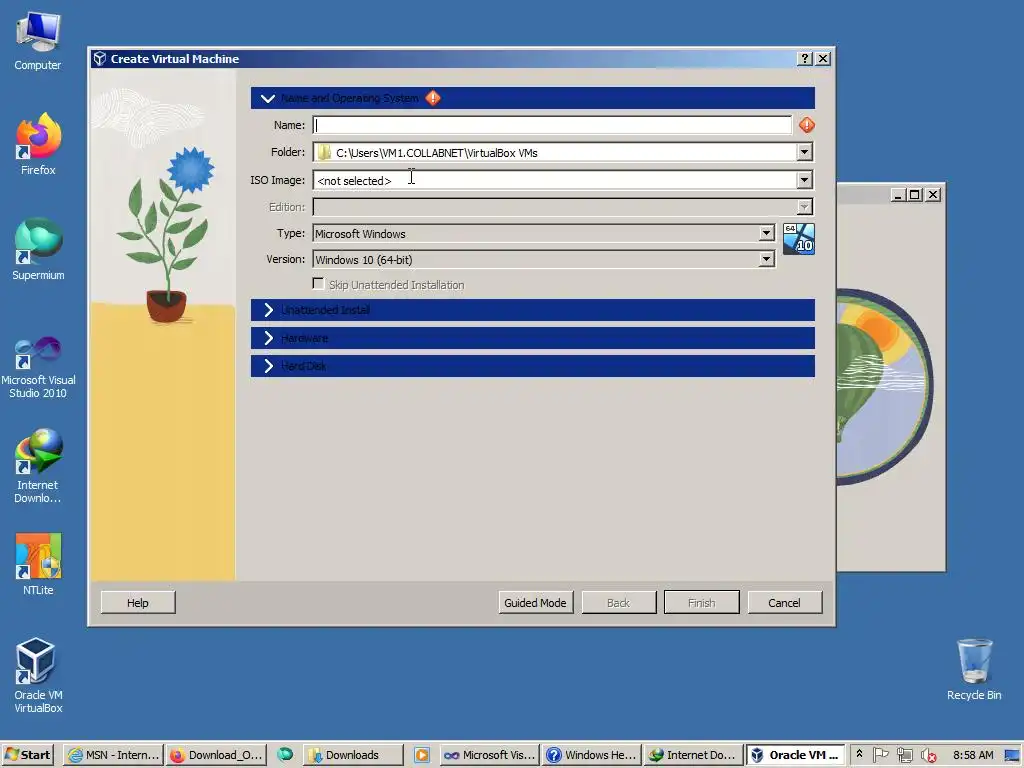Click the media player icon in the taskbar
The width and height of the screenshot is (1024, 768).
[421, 755]
